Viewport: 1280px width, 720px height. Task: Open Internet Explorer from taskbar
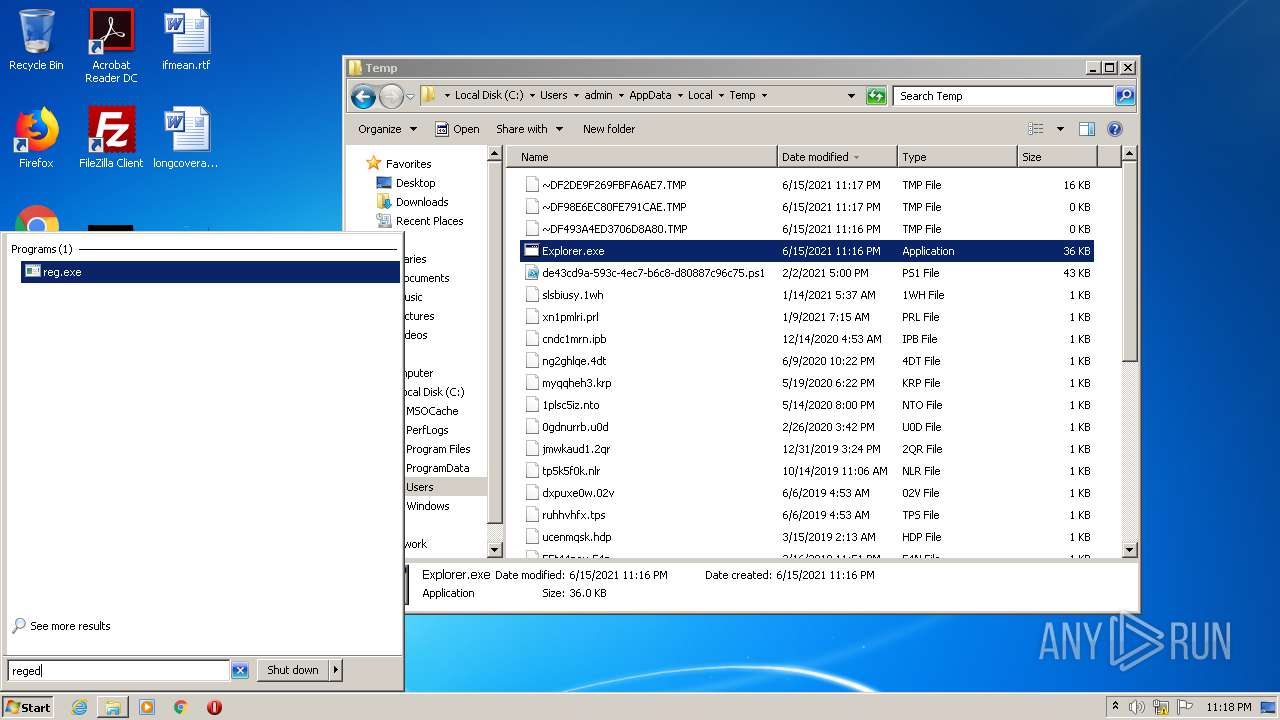click(80, 707)
